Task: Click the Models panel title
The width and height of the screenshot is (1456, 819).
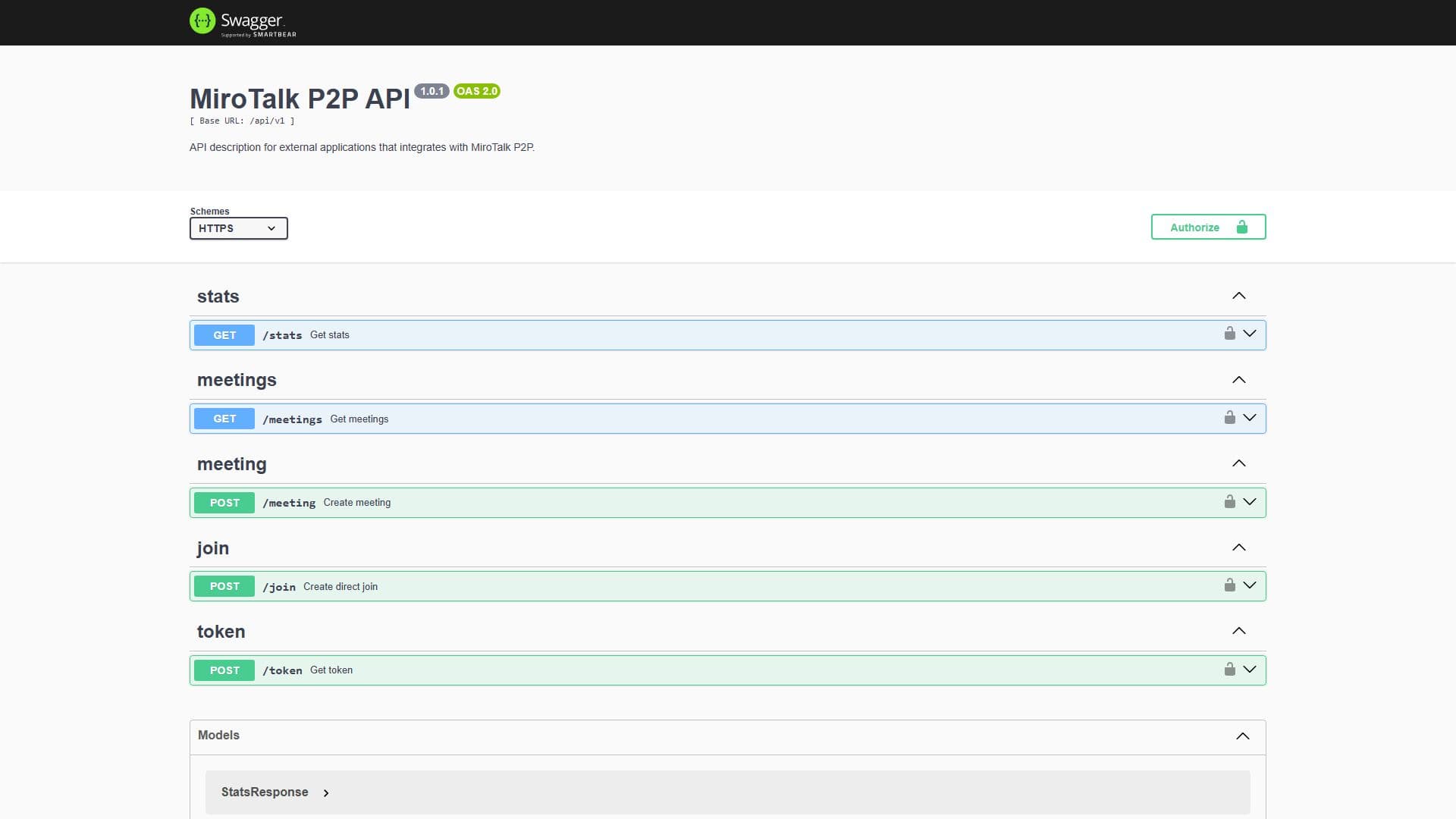Action: click(218, 735)
